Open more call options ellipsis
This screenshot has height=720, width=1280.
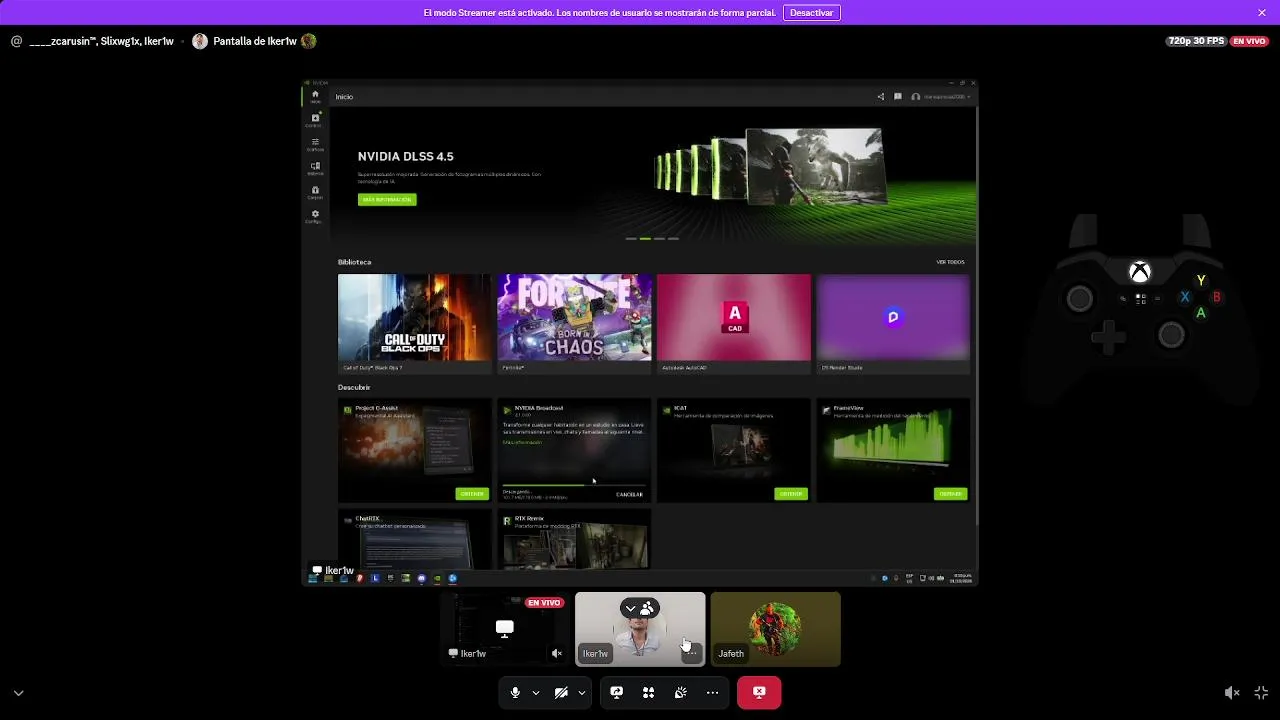pyautogui.click(x=712, y=692)
